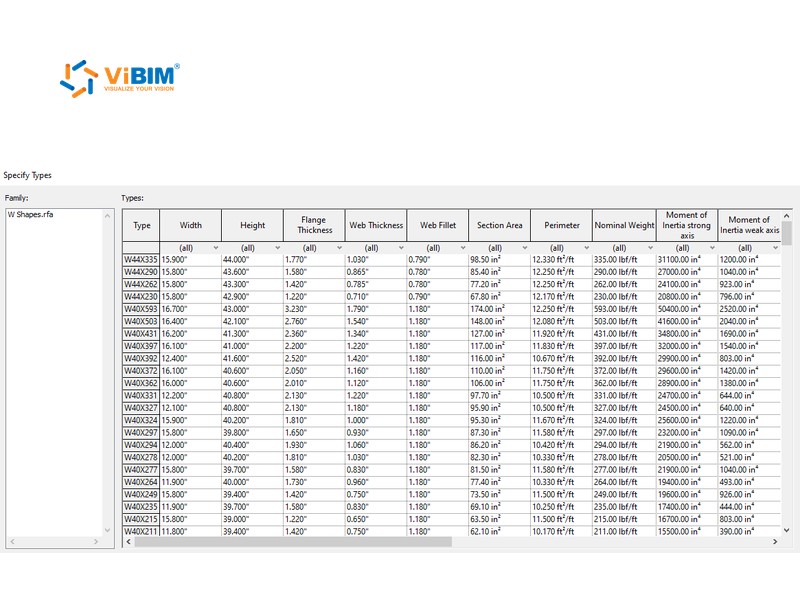Click the Type column header
This screenshot has height=600, width=800.
pos(141,225)
